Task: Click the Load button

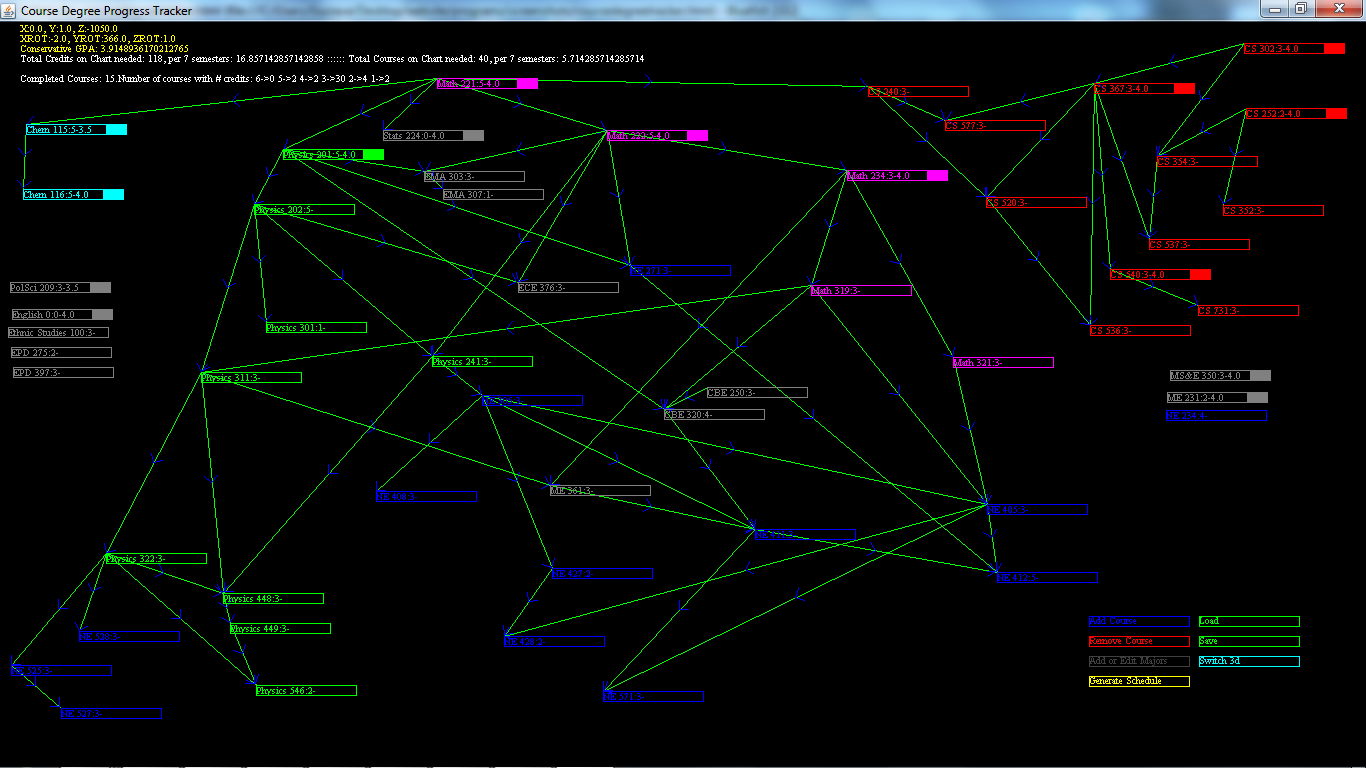Action: tap(1249, 621)
